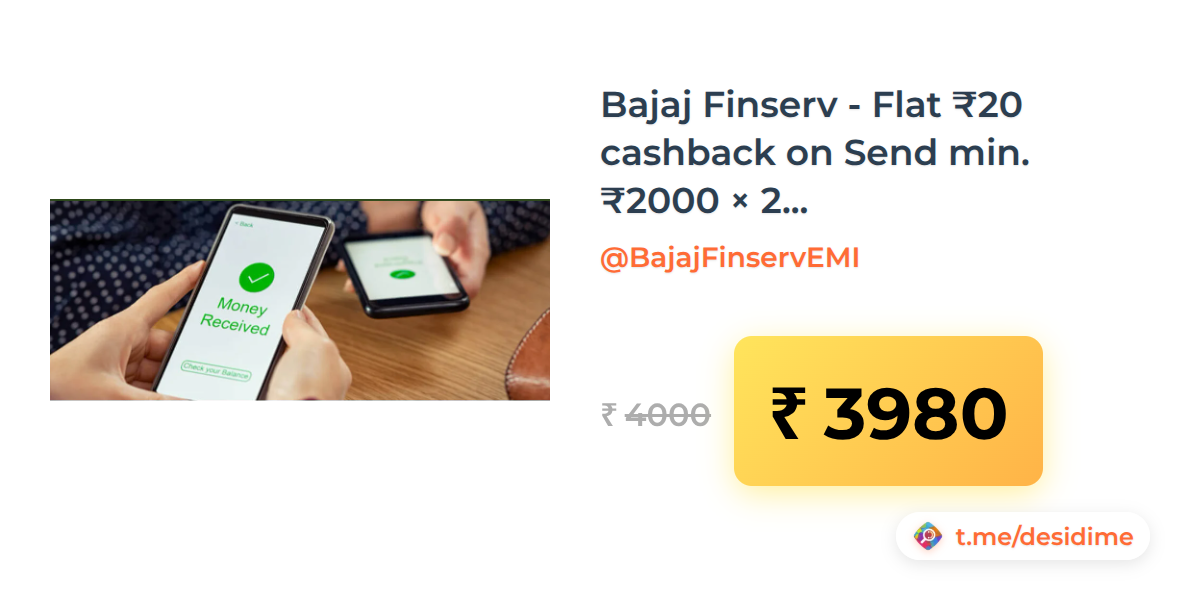Click the yellow ₹ 3980 price badge
The height and width of the screenshot is (600, 1200).
click(888, 411)
